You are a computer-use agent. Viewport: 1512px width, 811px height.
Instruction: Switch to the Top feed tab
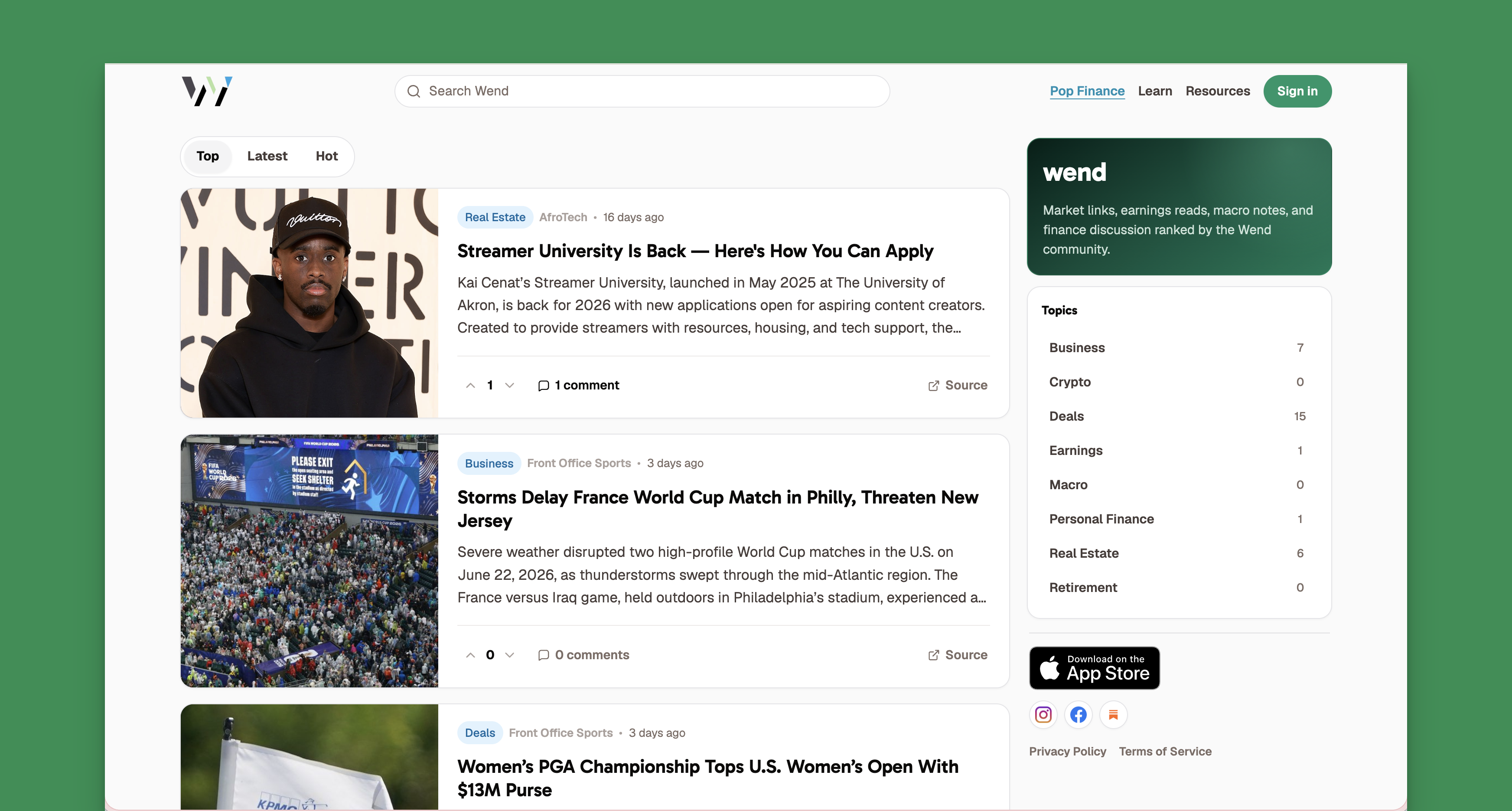pyautogui.click(x=208, y=156)
